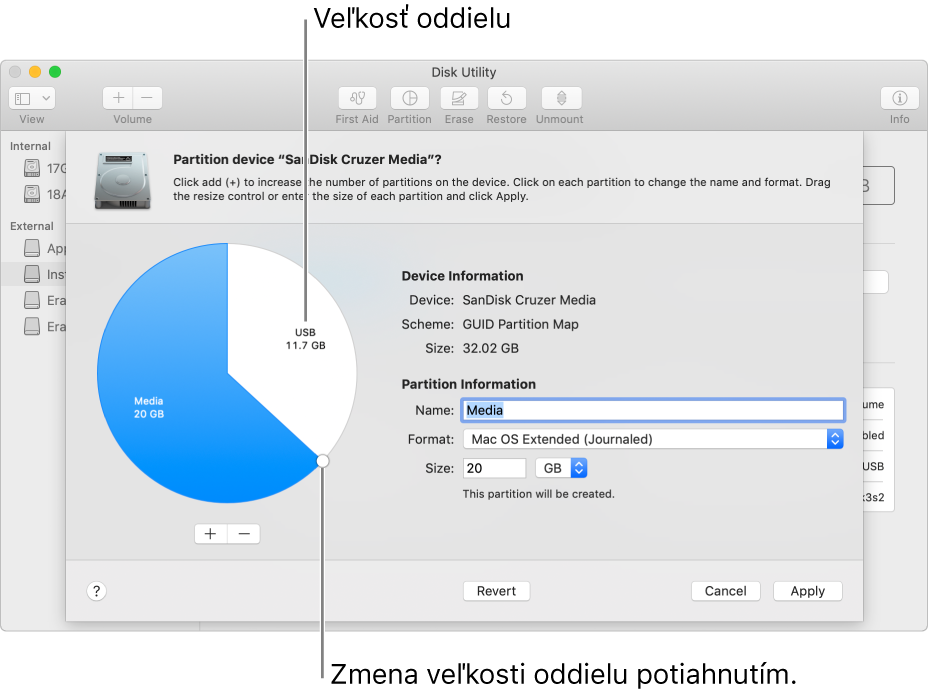
Task: Remove partition with minus under pie
Action: pos(243,534)
